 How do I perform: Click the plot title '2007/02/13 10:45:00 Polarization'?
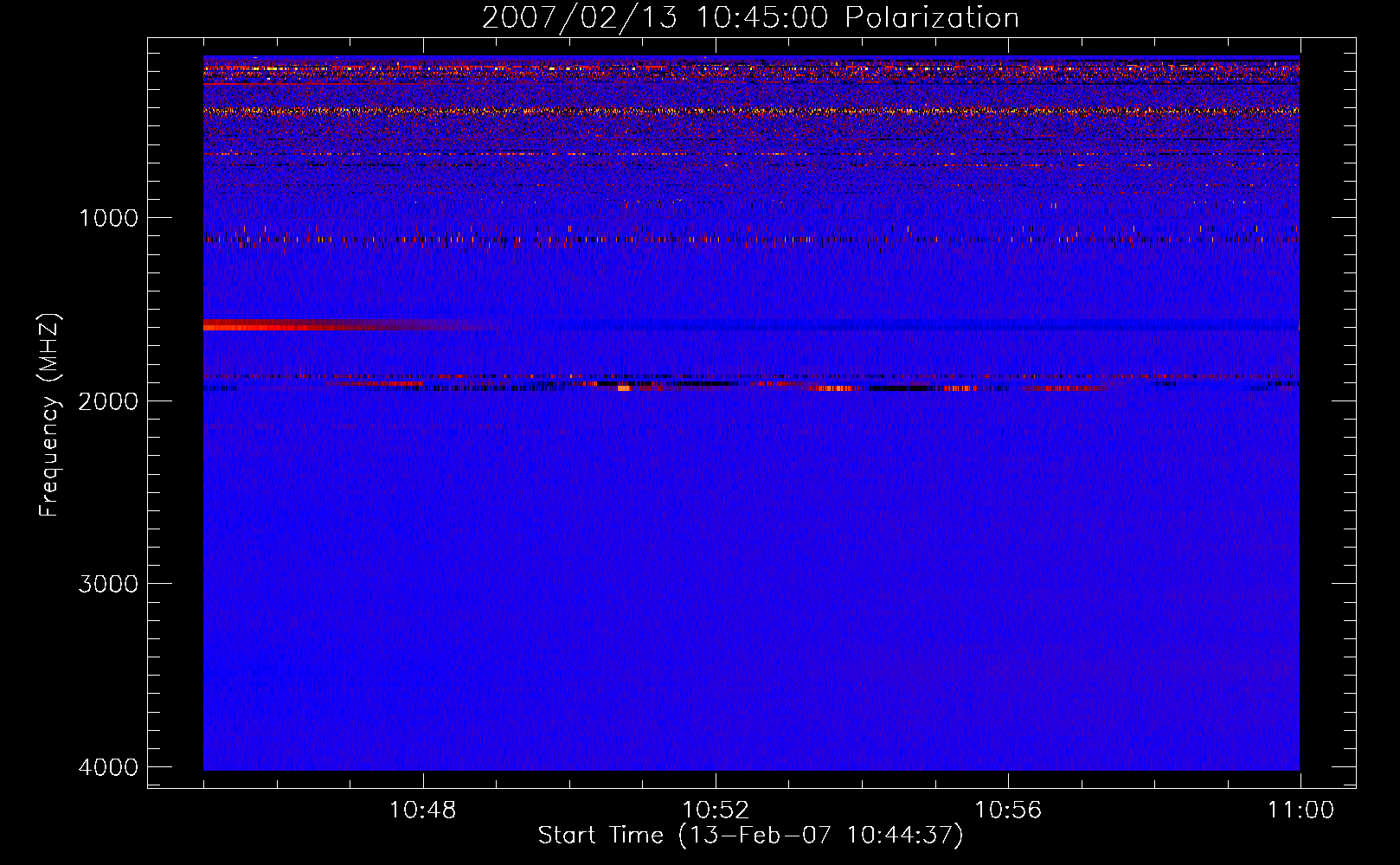tap(750, 18)
